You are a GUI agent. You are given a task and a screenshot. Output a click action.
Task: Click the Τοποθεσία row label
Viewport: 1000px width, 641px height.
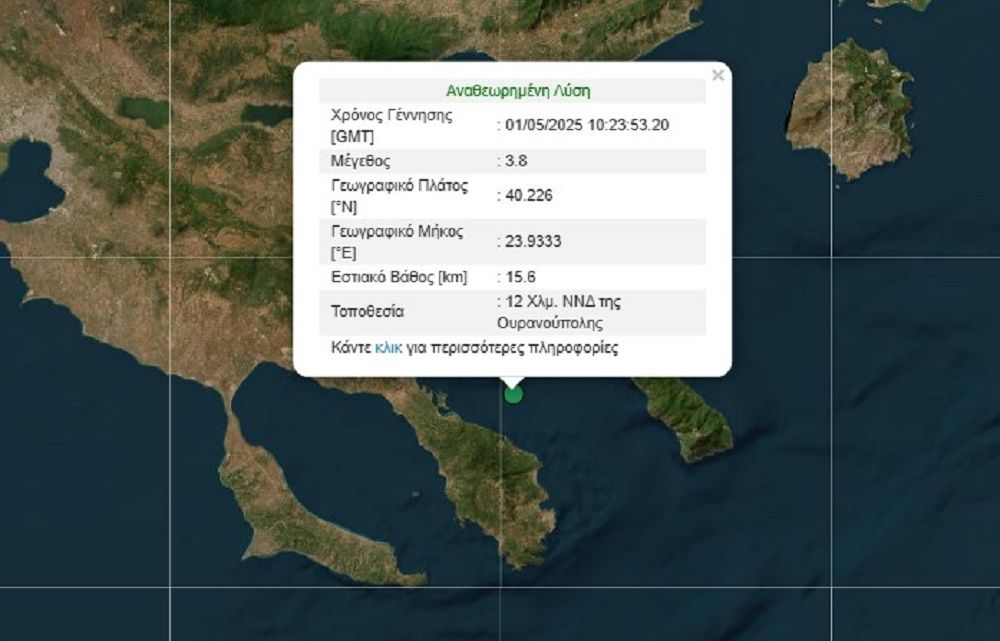pyautogui.click(x=367, y=312)
